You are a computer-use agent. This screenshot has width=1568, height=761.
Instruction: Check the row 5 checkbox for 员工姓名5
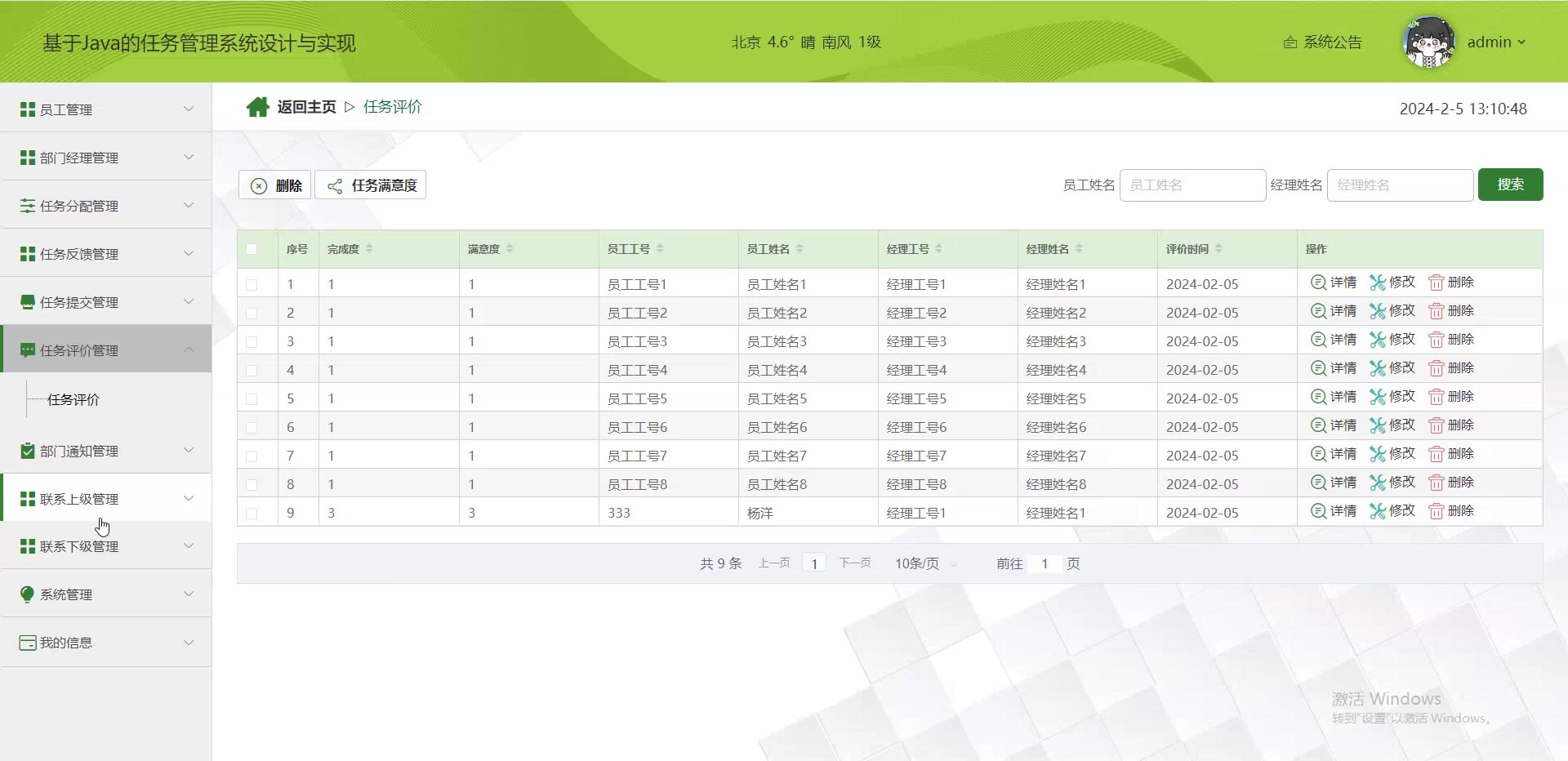(x=252, y=399)
